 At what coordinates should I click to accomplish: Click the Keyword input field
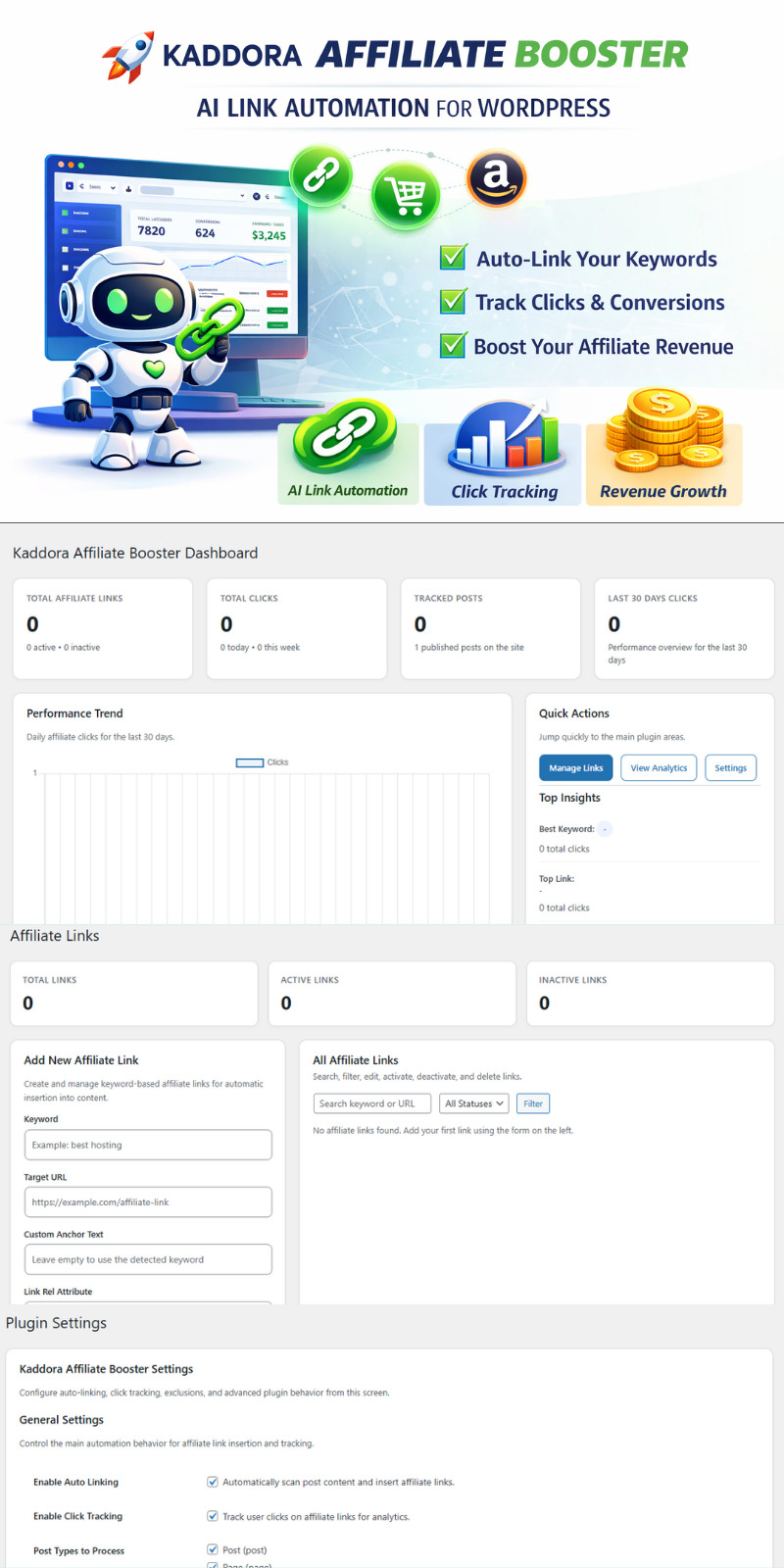tap(148, 1145)
